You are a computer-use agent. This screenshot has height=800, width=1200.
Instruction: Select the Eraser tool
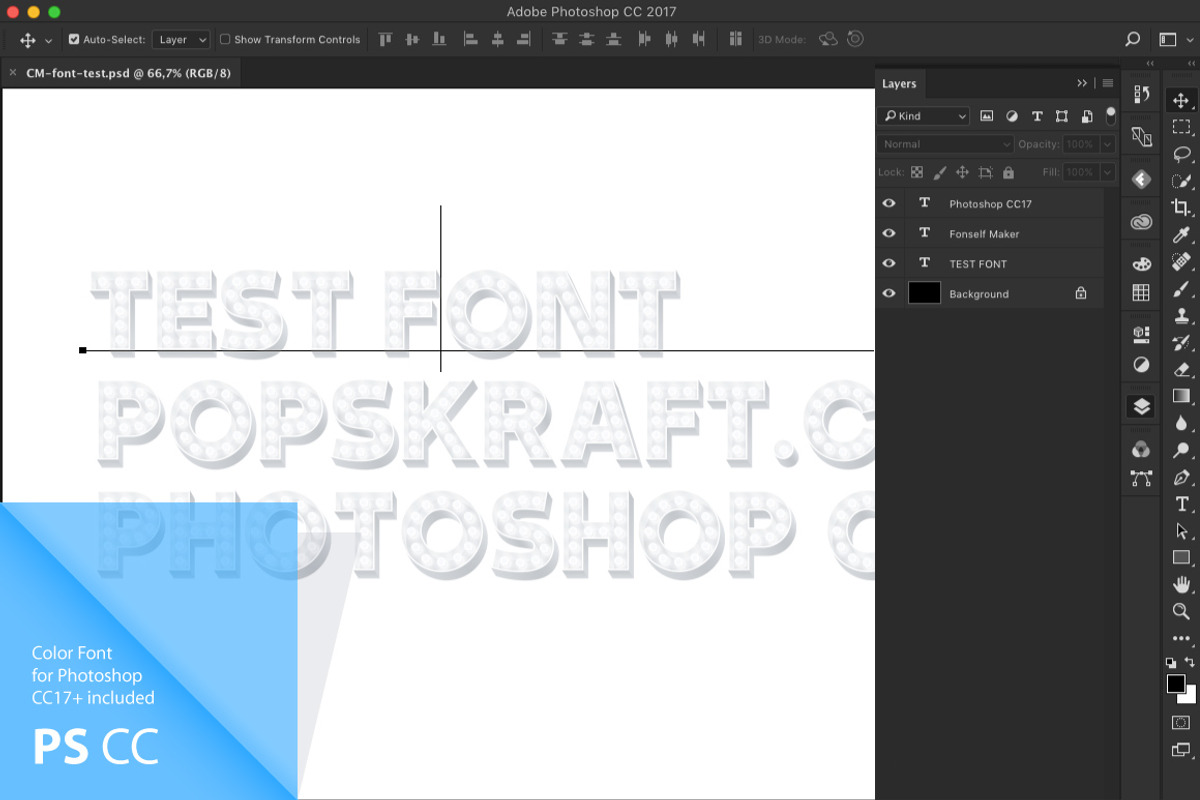(1181, 370)
